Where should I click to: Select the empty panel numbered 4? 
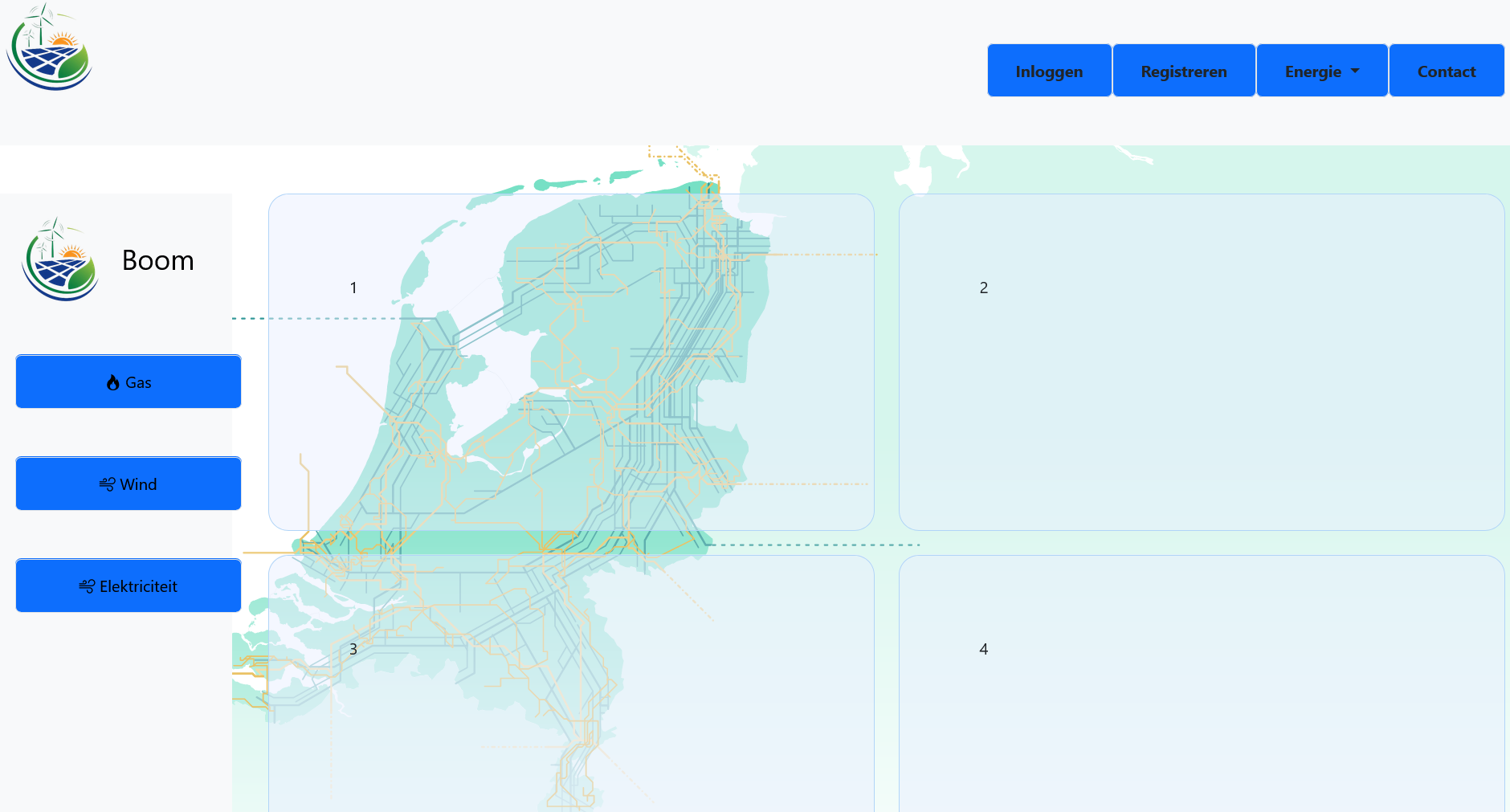(1201, 683)
